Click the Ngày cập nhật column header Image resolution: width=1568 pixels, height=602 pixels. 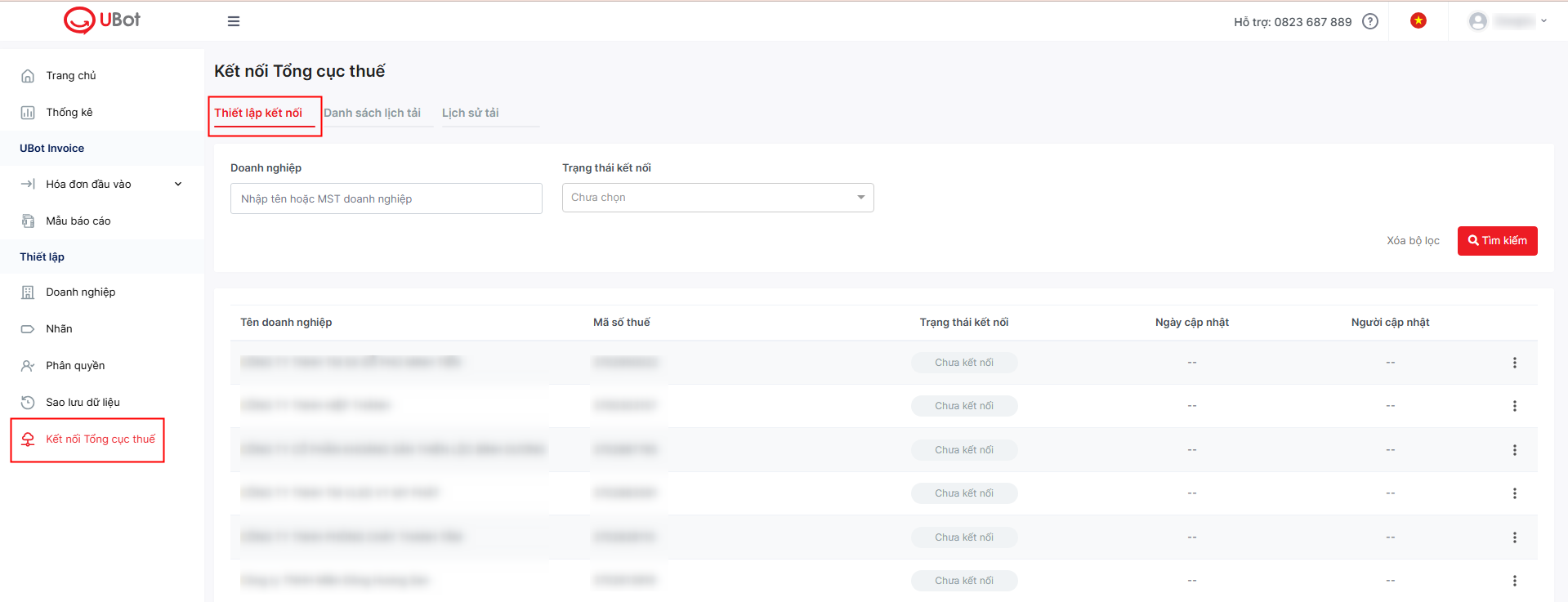[1192, 322]
